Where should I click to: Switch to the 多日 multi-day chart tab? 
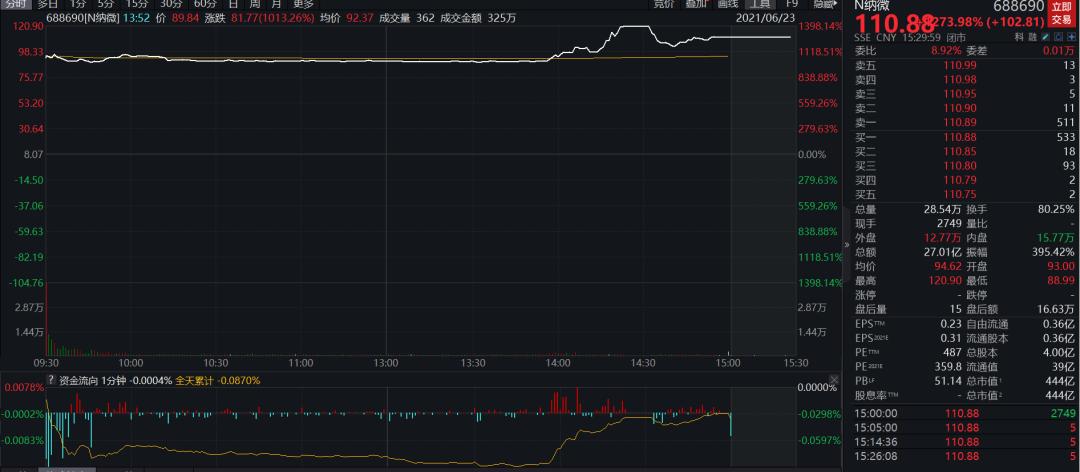48,3
